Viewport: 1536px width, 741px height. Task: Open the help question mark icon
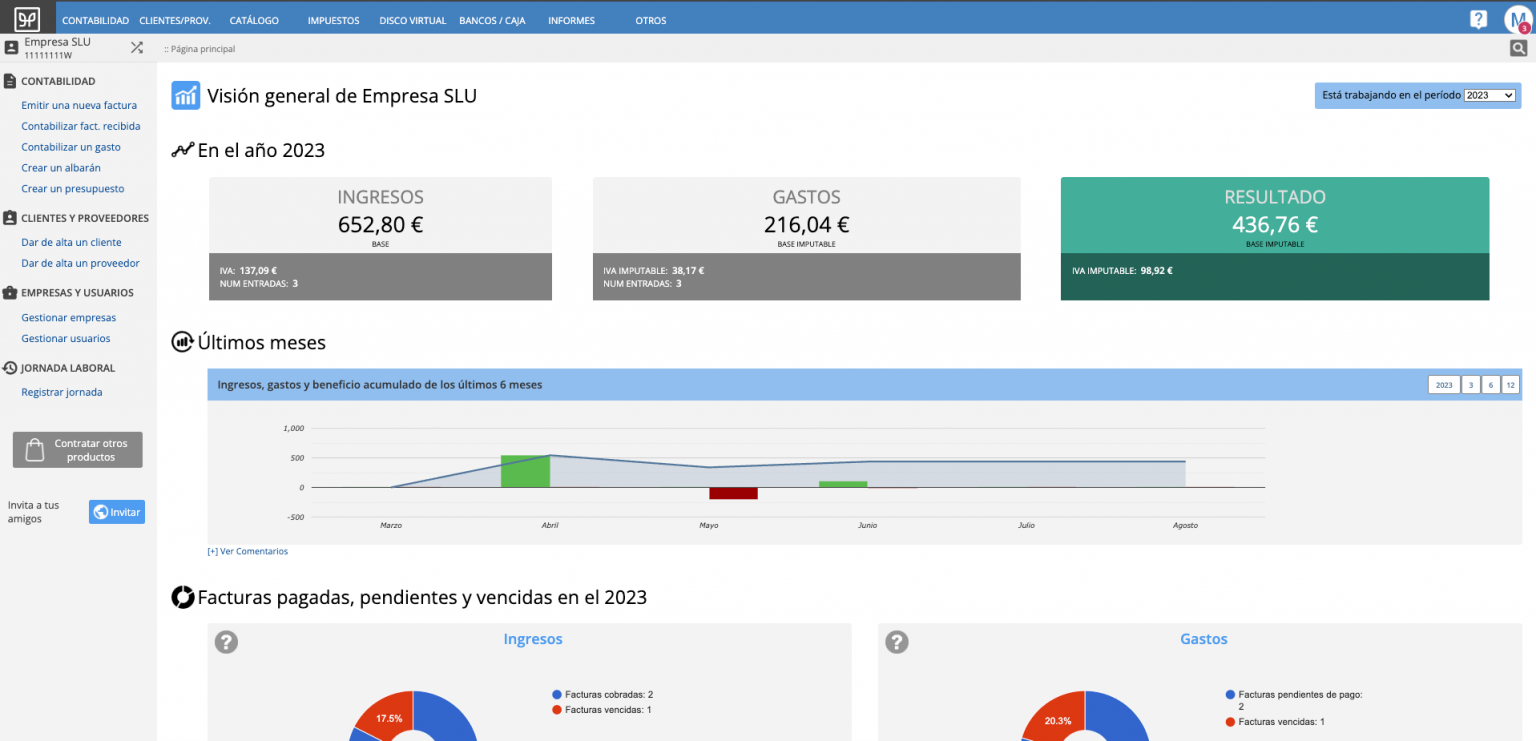point(1478,19)
